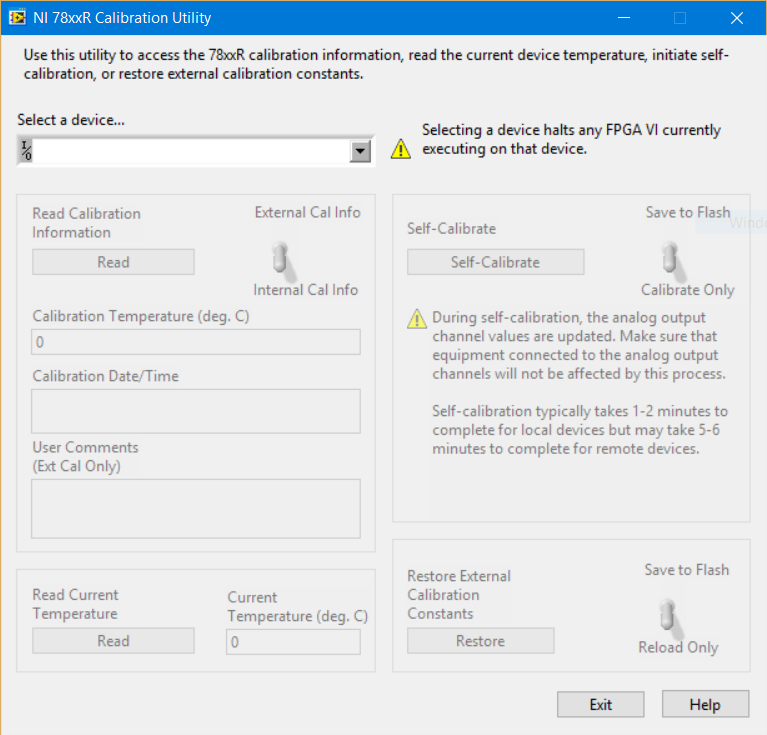Click the Current Temperature (deg. C) field
767x735 pixels.
pos(293,641)
